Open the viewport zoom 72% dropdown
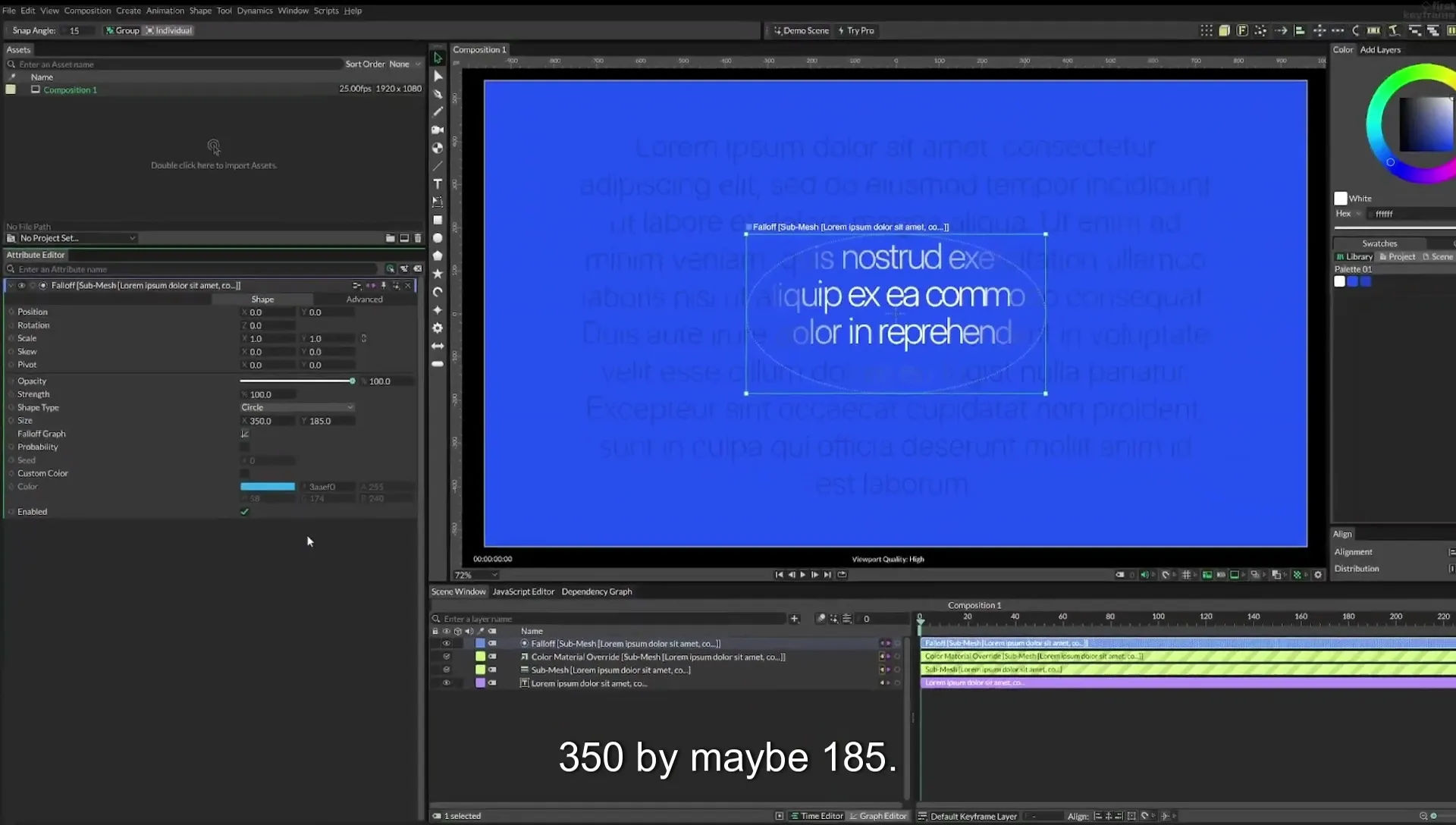 [476, 576]
